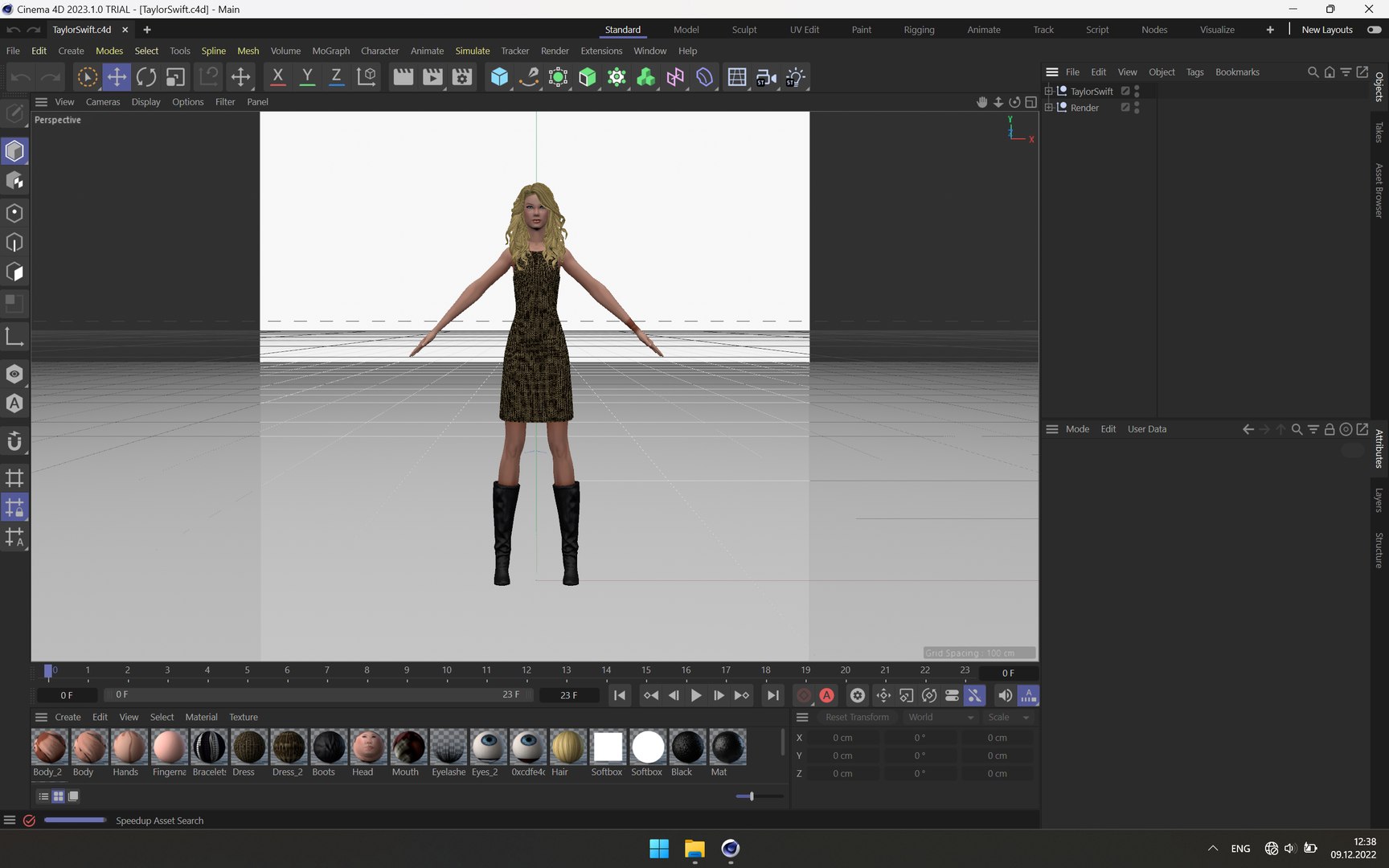Click the Record Active Objects button

[x=803, y=695]
